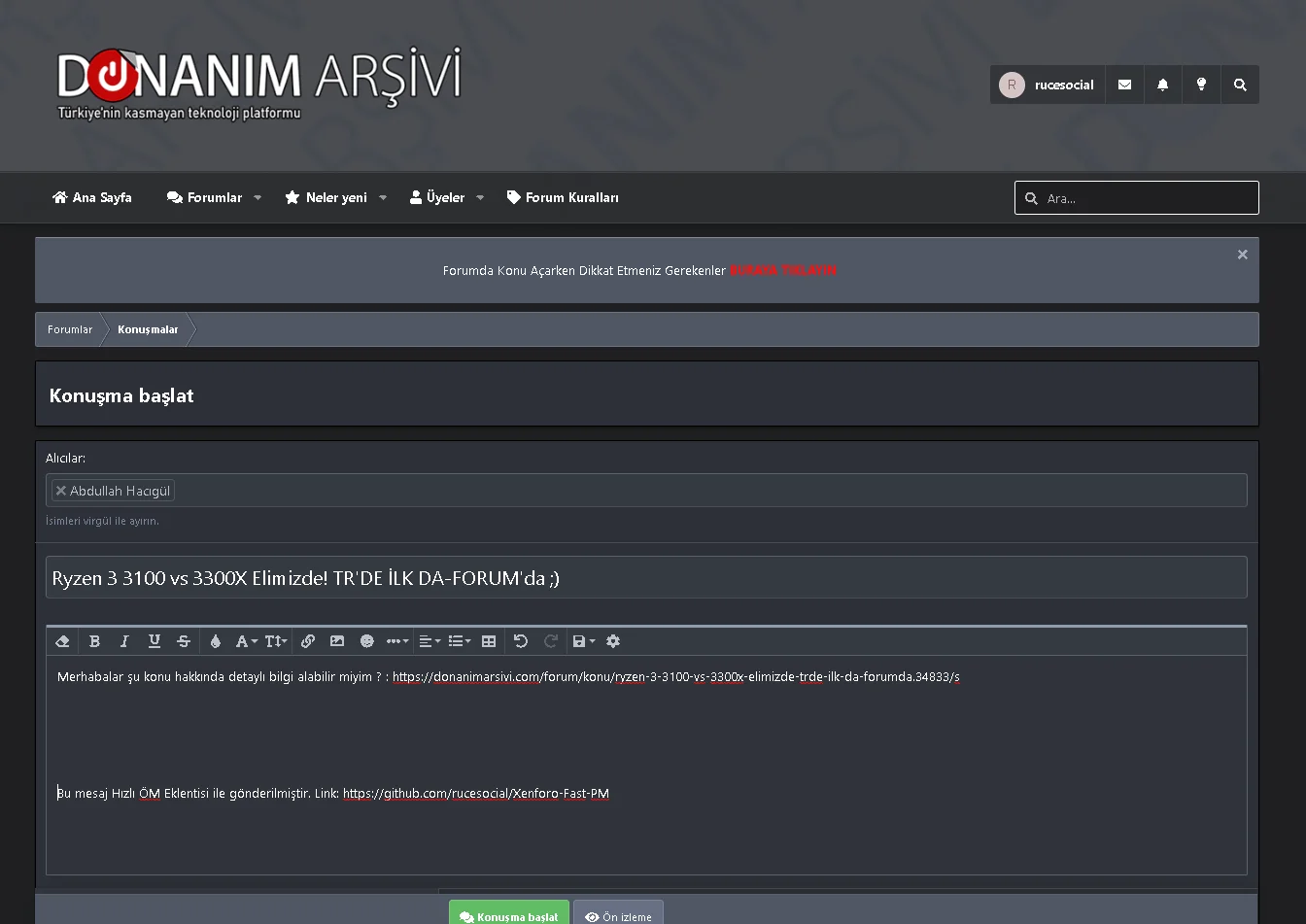Click the Ara search field

click(1136, 197)
